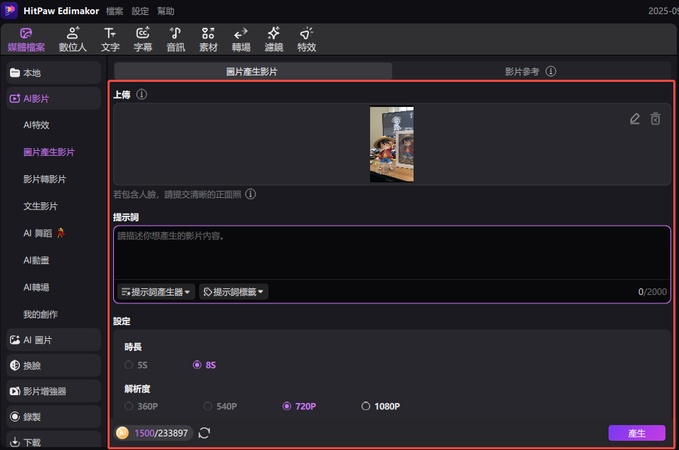Open AI動畫 in the sidebar
Image resolution: width=679 pixels, height=450 pixels.
coord(36,260)
